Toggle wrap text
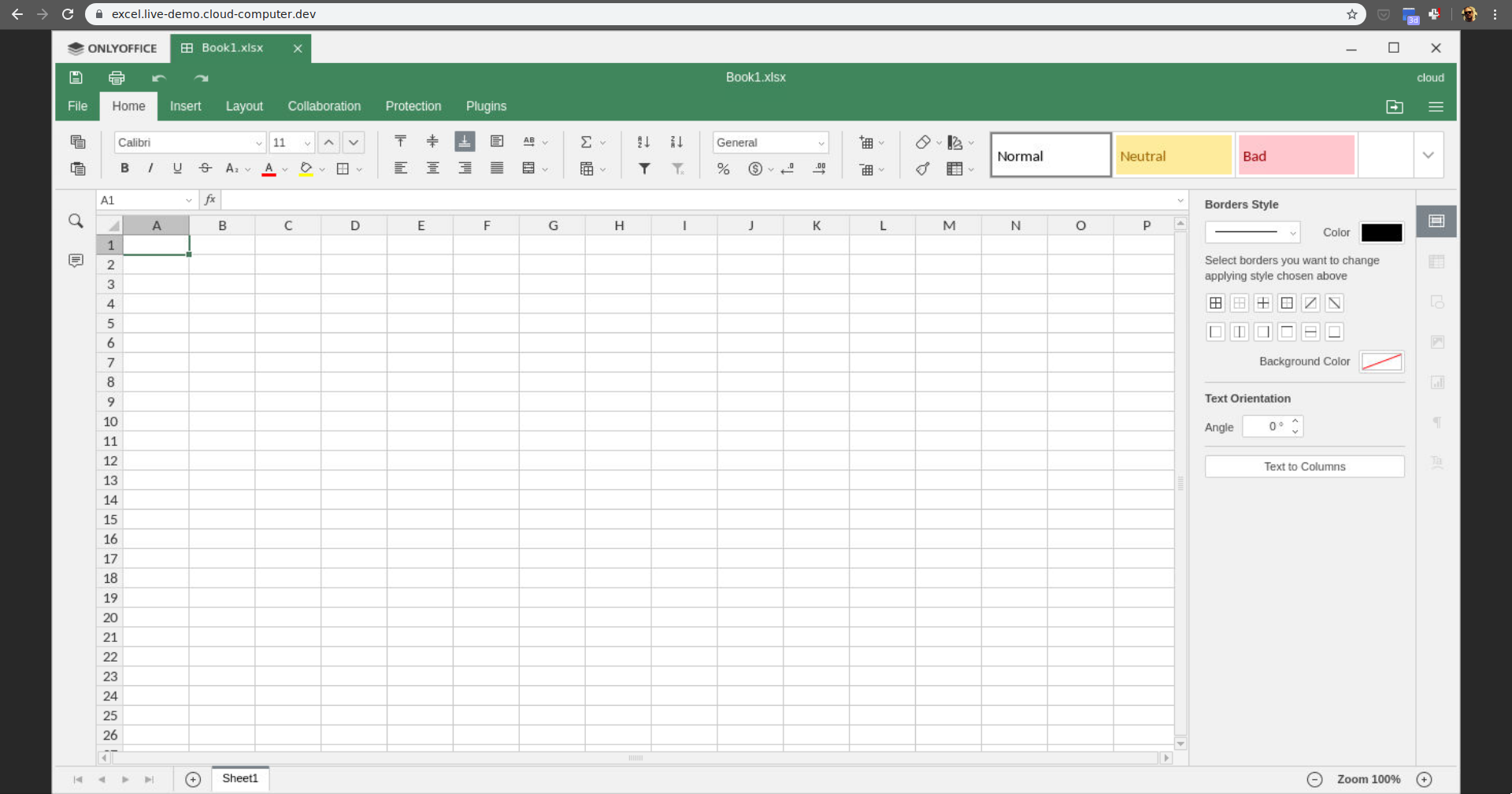1512x794 pixels. point(497,142)
